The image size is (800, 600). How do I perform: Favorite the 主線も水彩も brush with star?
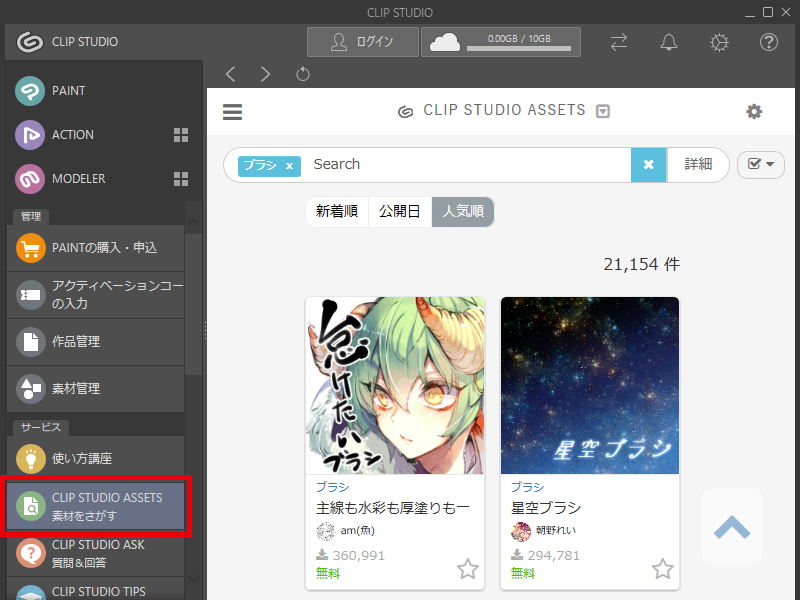coord(467,569)
